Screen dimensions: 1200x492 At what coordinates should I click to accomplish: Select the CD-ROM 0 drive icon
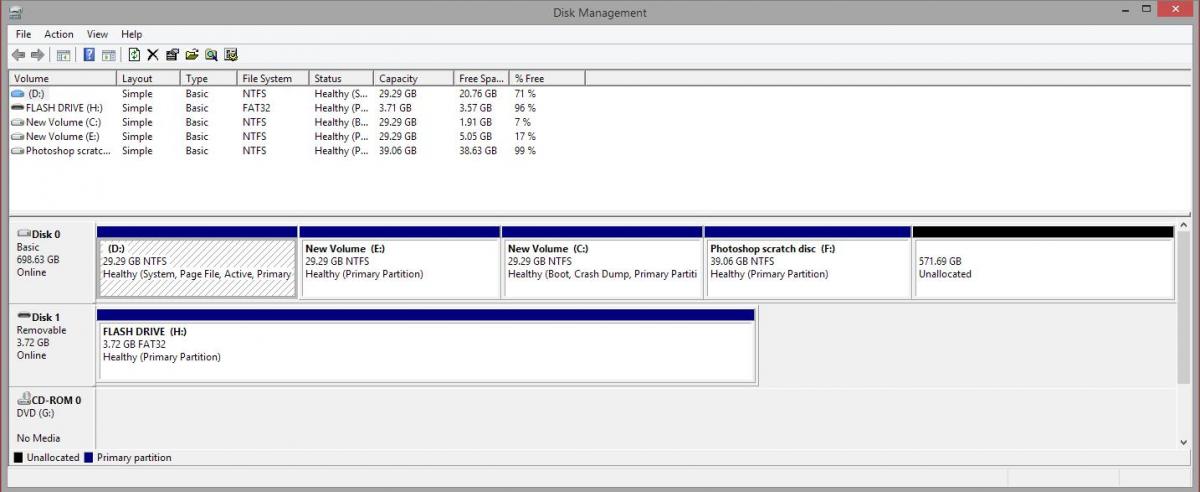pyautogui.click(x=24, y=399)
